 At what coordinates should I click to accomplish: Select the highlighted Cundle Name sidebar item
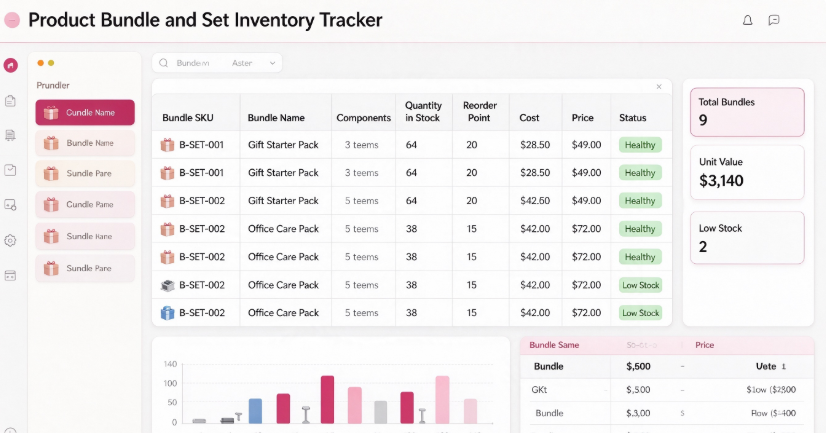[x=85, y=113]
